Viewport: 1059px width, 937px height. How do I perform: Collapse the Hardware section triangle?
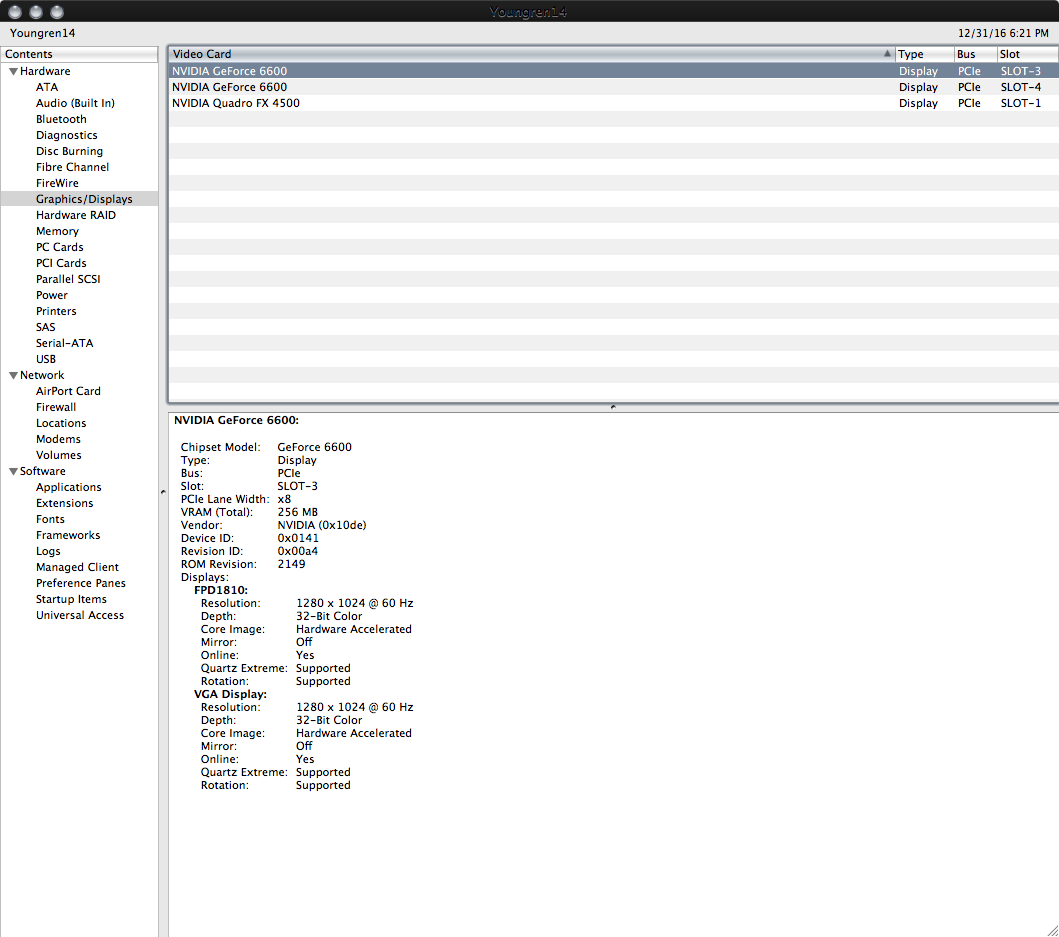coord(13,71)
